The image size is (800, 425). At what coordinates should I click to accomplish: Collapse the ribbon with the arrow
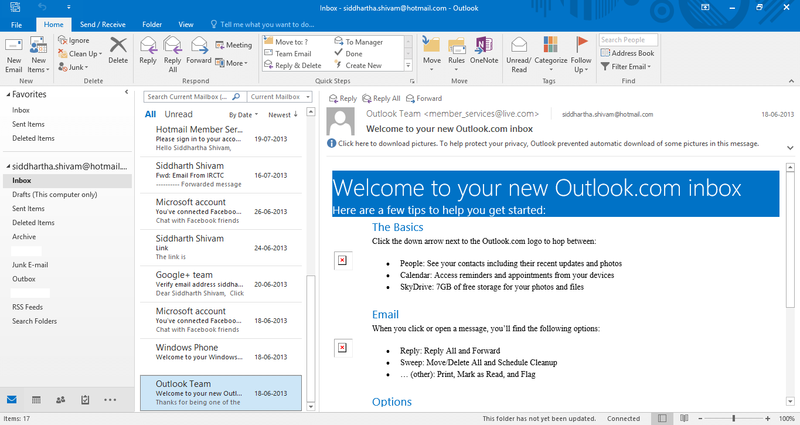[791, 81]
